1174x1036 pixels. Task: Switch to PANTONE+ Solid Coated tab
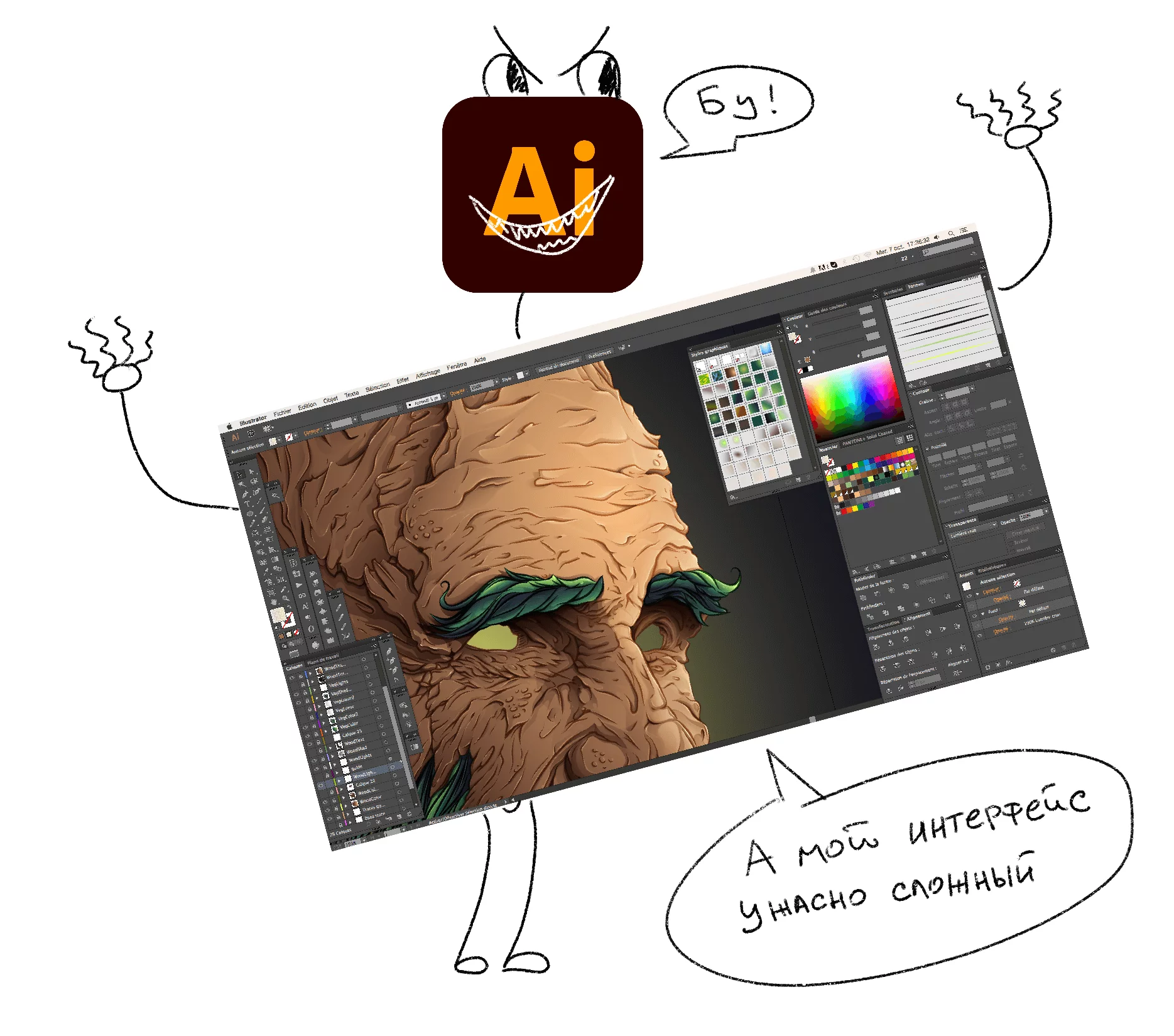click(x=867, y=438)
